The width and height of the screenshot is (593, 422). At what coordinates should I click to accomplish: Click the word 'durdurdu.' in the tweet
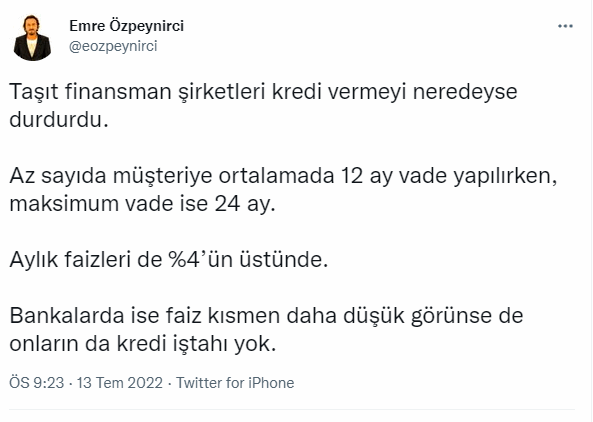click(x=59, y=120)
